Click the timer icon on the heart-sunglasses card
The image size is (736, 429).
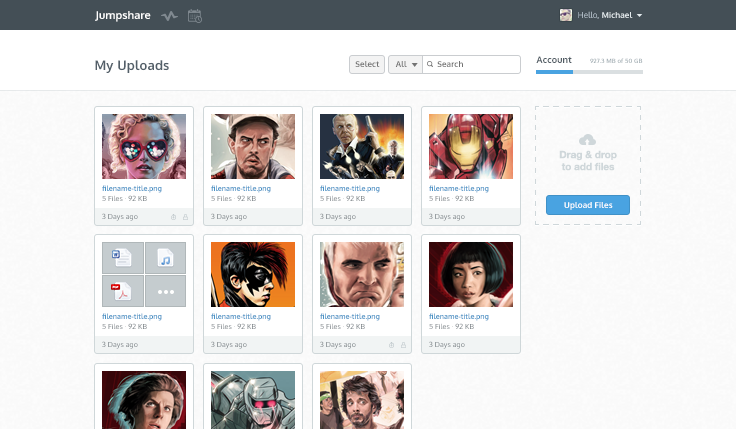[174, 217]
